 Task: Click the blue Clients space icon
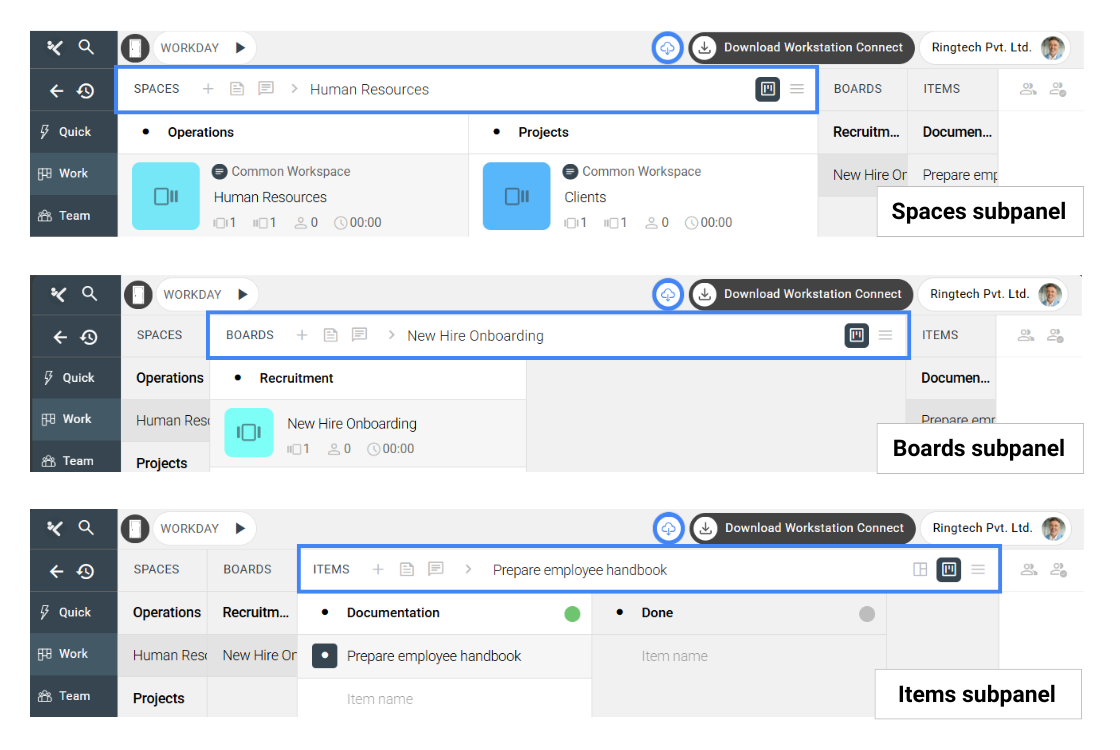[516, 196]
